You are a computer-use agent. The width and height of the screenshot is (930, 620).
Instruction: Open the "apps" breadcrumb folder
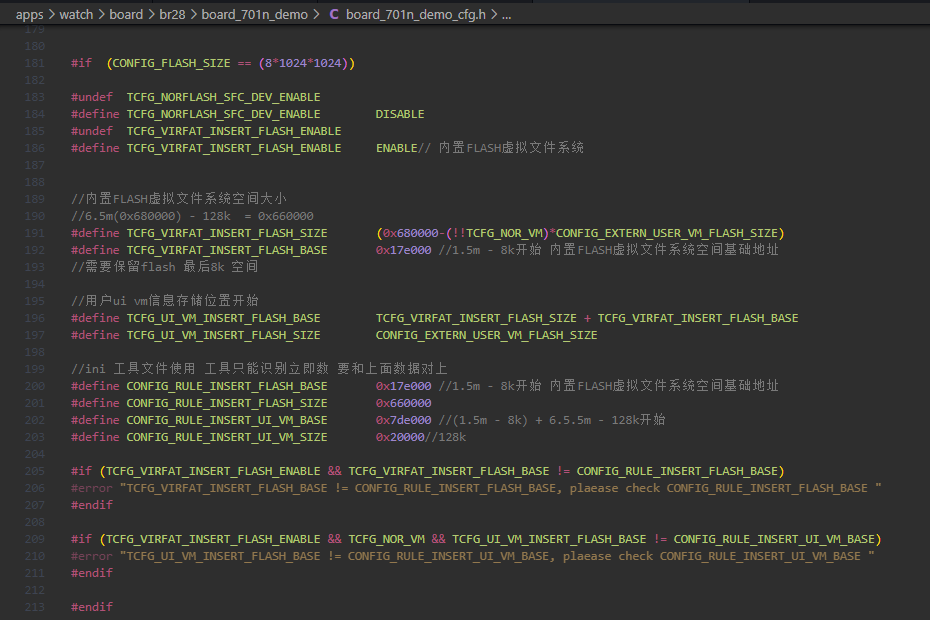(30, 14)
